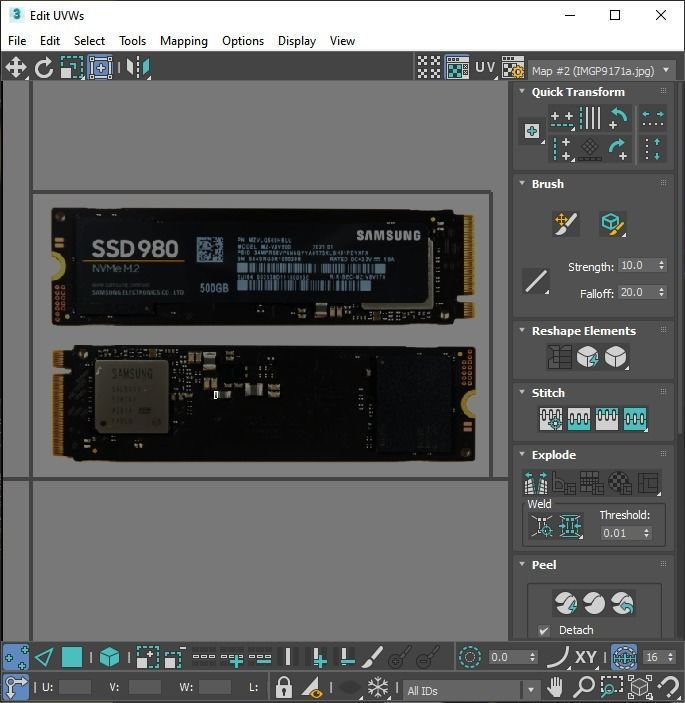Collapse the Brush rollout
The image size is (685, 703).
[522, 183]
